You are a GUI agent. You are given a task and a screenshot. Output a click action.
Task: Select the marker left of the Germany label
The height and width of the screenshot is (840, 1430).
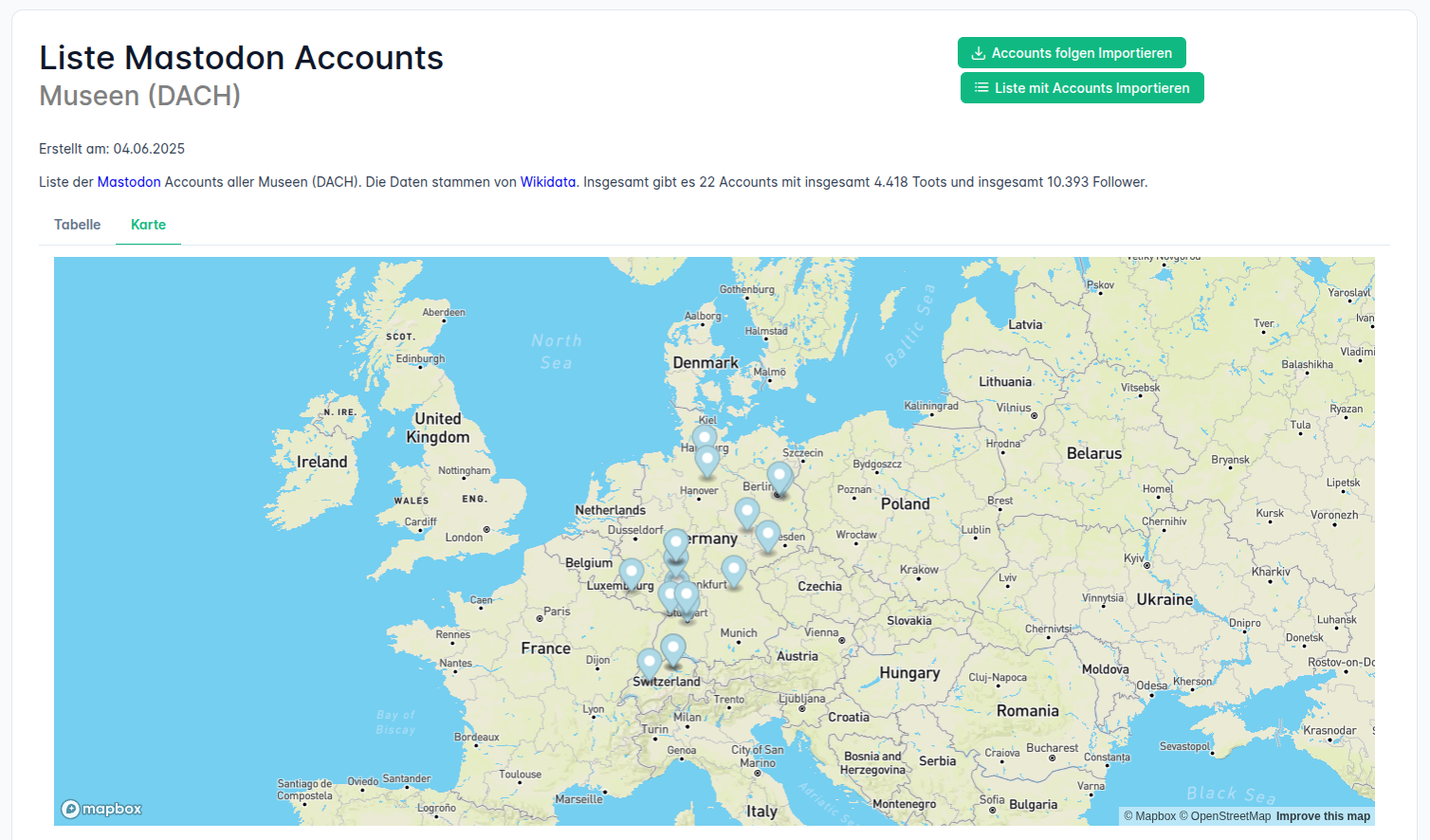pyautogui.click(x=675, y=546)
